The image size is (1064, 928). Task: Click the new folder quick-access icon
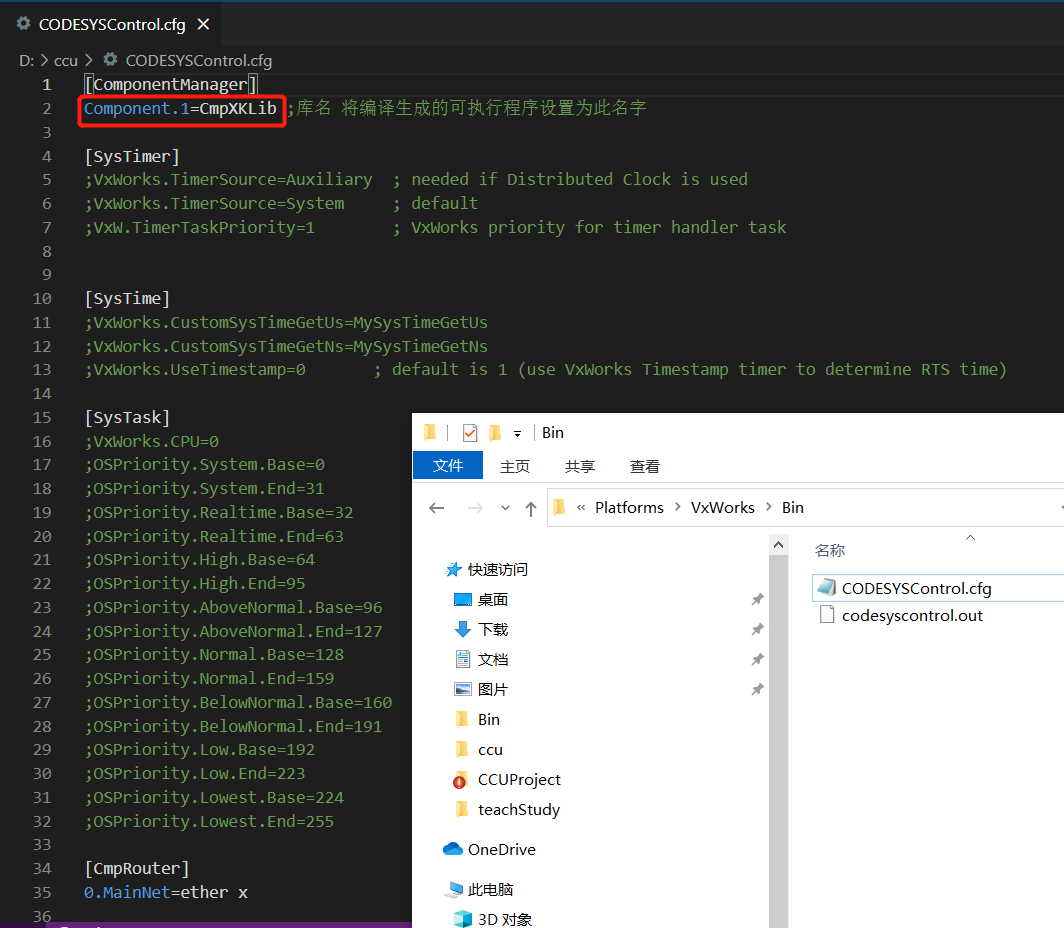coord(495,432)
